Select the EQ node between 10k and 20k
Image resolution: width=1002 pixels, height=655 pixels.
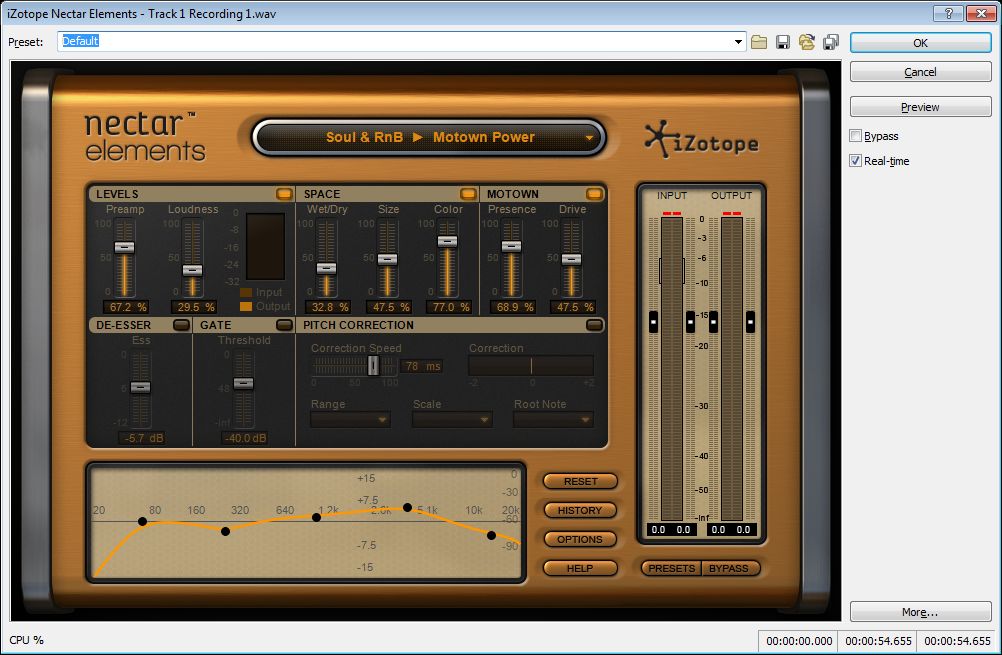(491, 536)
